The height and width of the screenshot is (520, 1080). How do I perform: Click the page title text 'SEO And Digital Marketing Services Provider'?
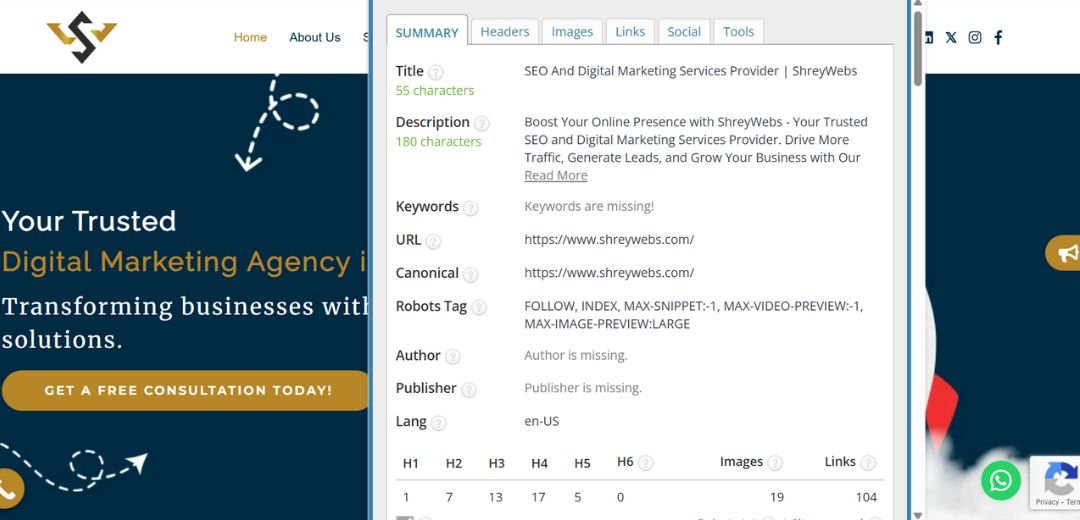652,71
